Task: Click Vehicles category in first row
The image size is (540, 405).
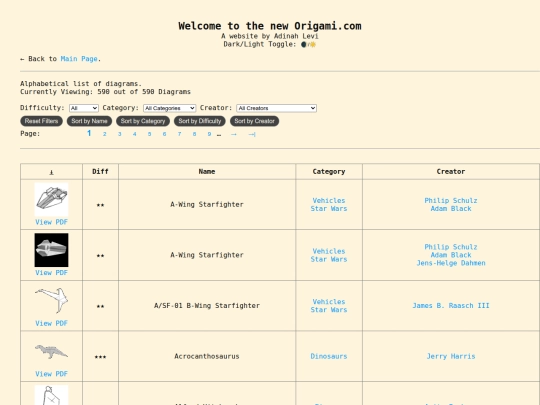Action: point(329,200)
